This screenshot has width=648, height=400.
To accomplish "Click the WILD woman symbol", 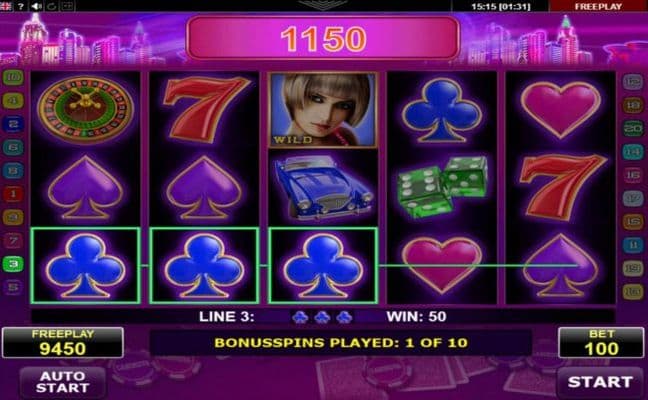I will point(323,110).
